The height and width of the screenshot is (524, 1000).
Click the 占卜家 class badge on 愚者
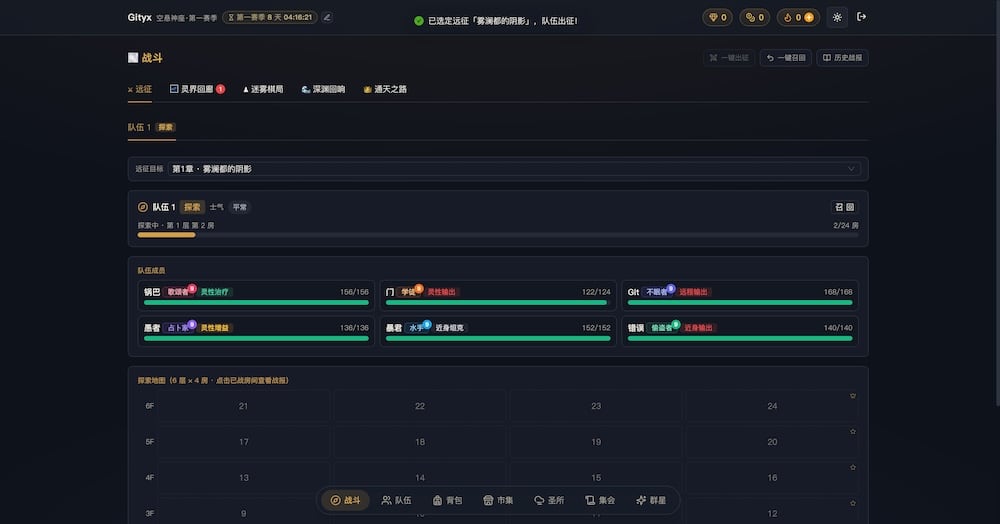[179, 328]
